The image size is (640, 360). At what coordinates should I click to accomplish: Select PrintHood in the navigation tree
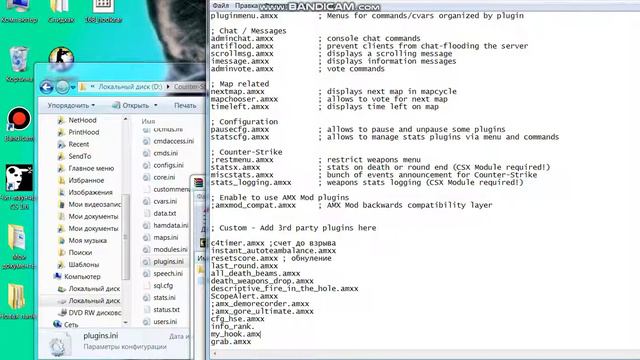[x=84, y=132]
